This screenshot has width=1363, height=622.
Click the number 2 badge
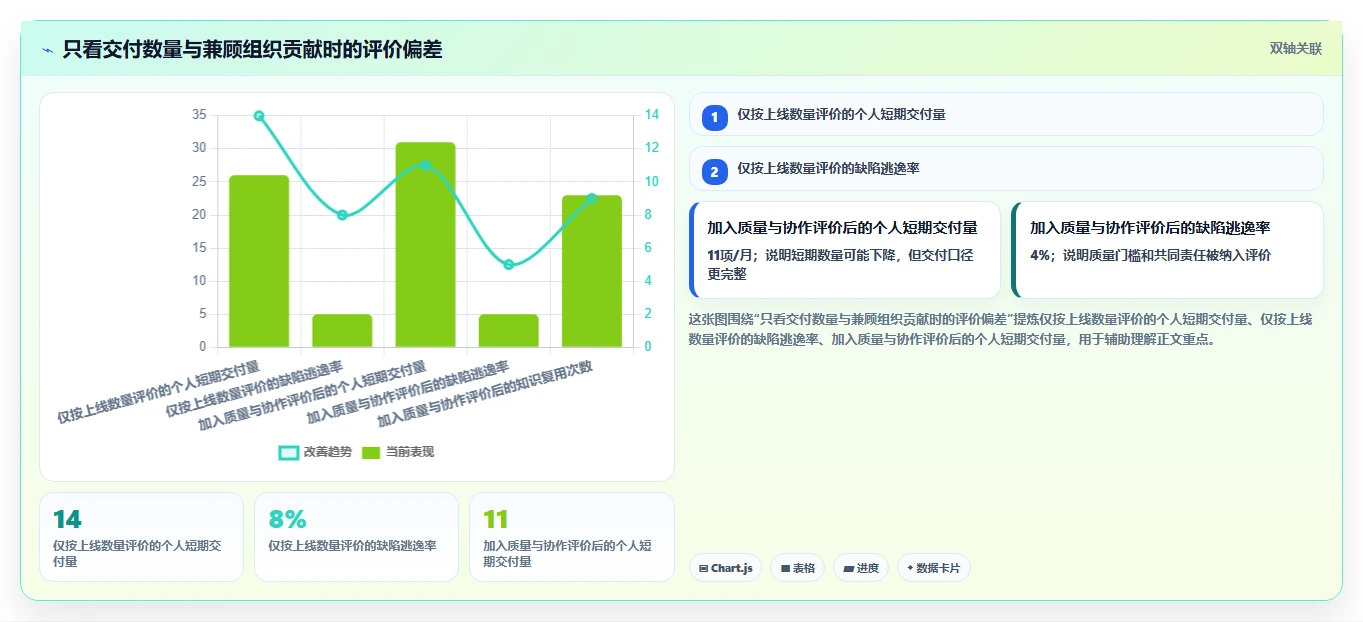[x=714, y=172]
